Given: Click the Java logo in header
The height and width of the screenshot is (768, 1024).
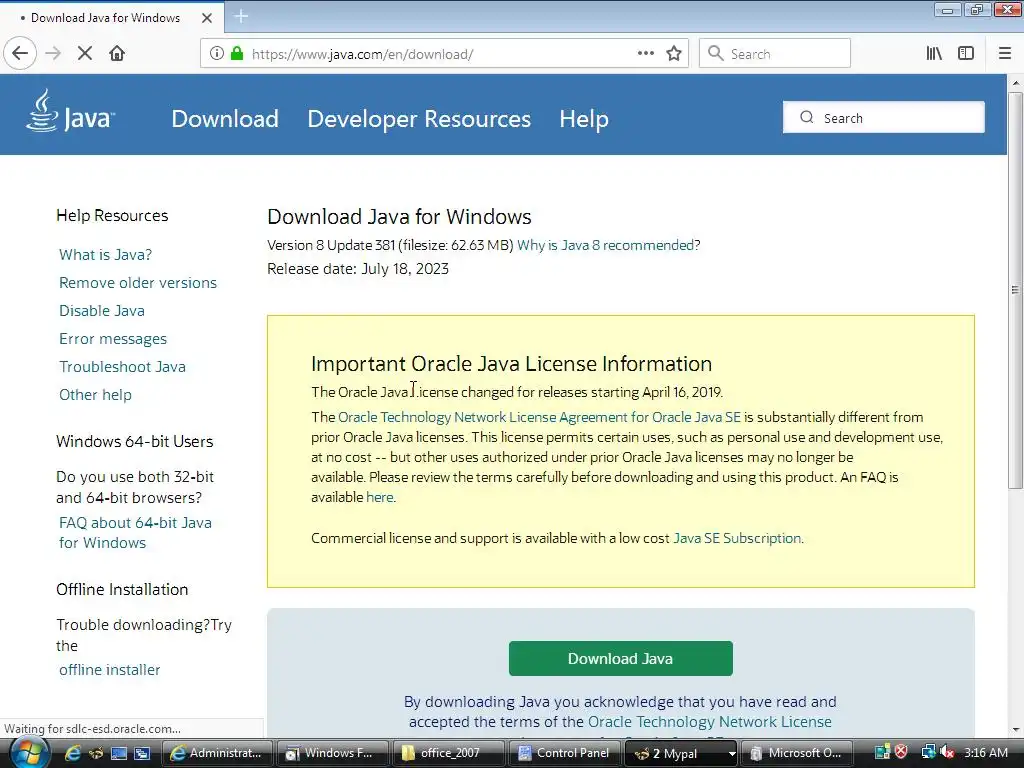Looking at the screenshot, I should [x=71, y=111].
